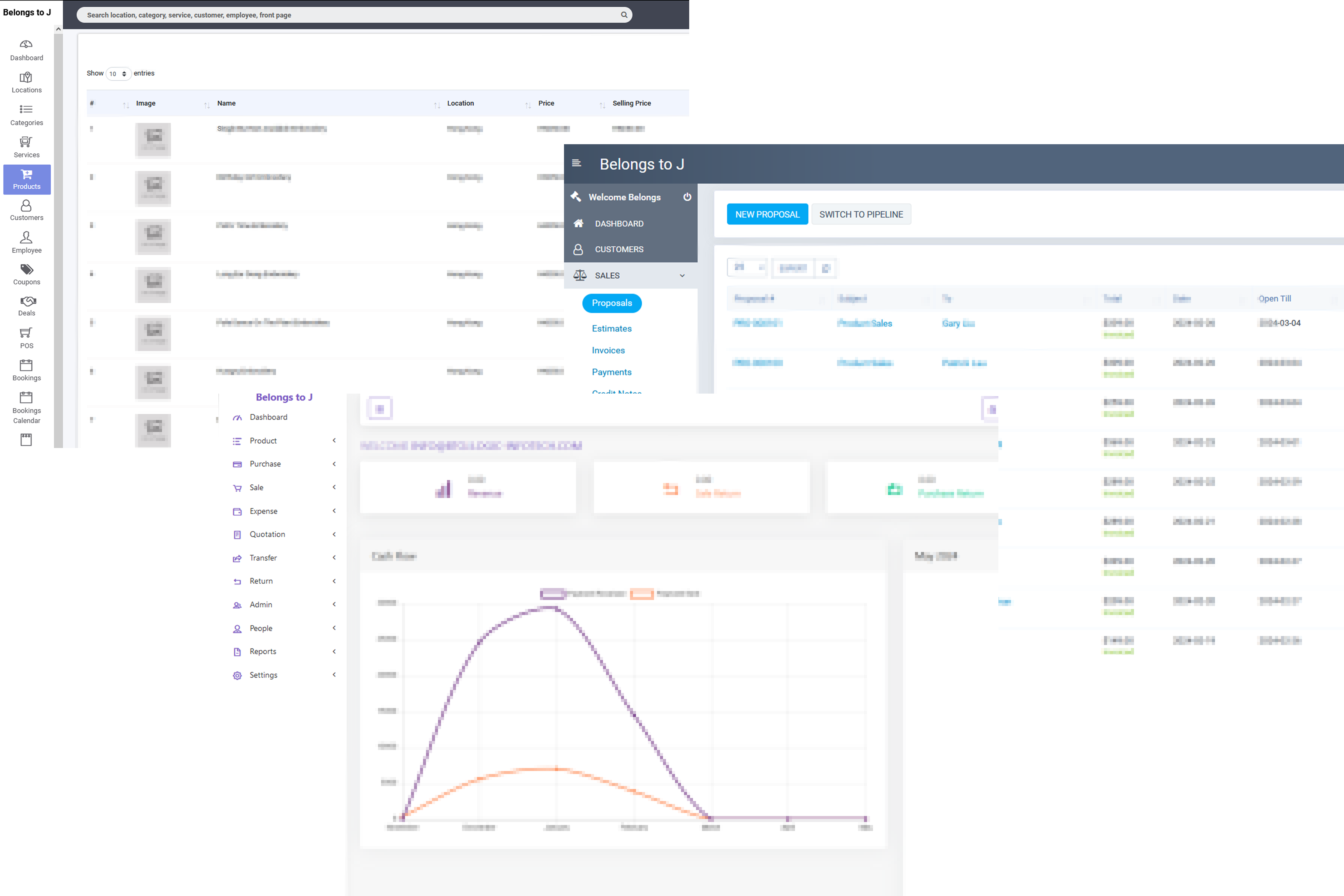The image size is (1344, 896).
Task: Open the Bookings calendar icon
Action: tap(26, 365)
